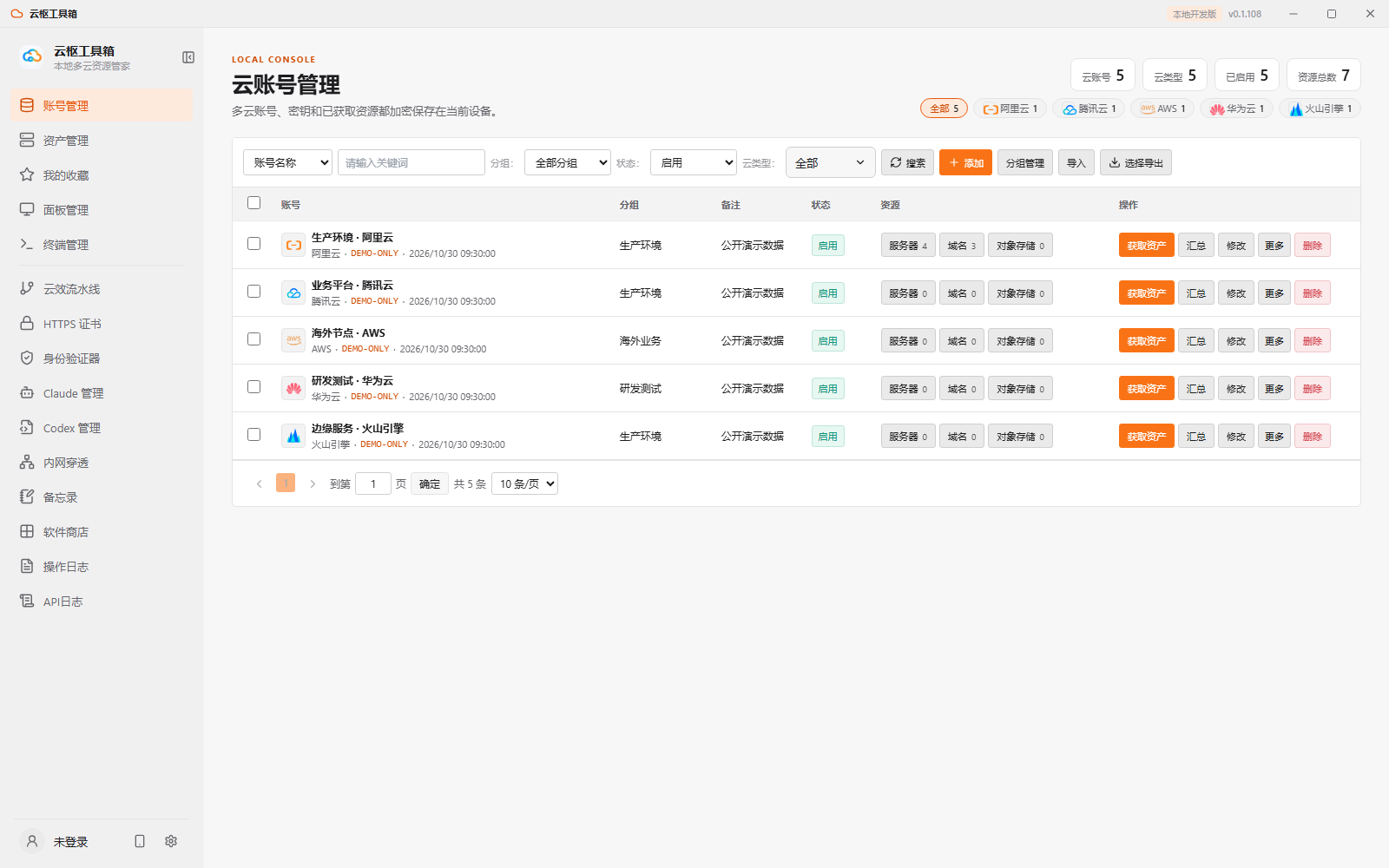Viewport: 1389px width, 868px height.
Task: Click the shield icon for 身份验证器
Action: pos(27,358)
